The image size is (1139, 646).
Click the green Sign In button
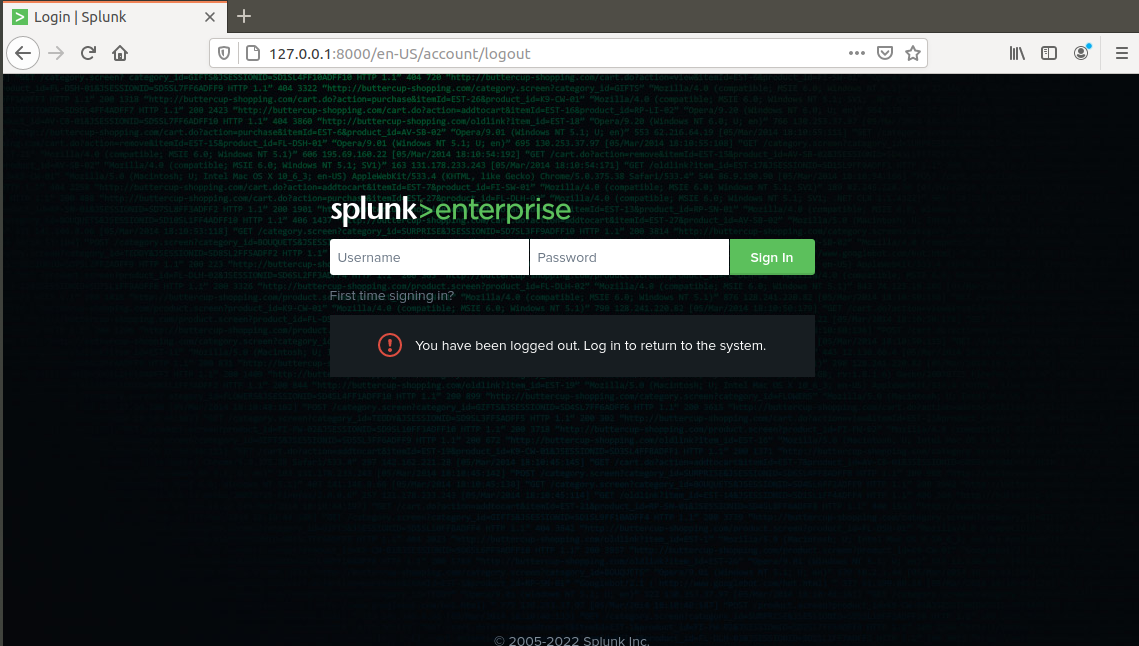[x=771, y=257]
